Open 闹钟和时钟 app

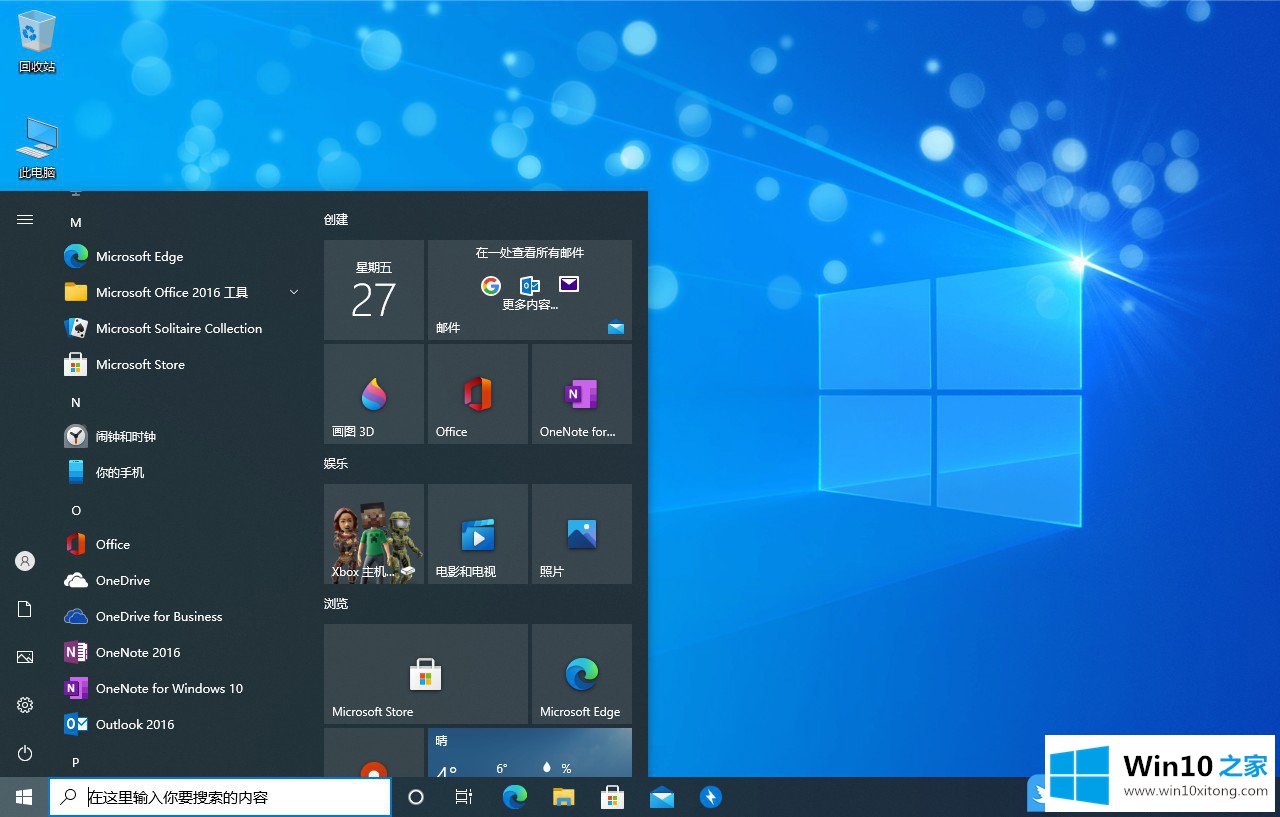182,437
